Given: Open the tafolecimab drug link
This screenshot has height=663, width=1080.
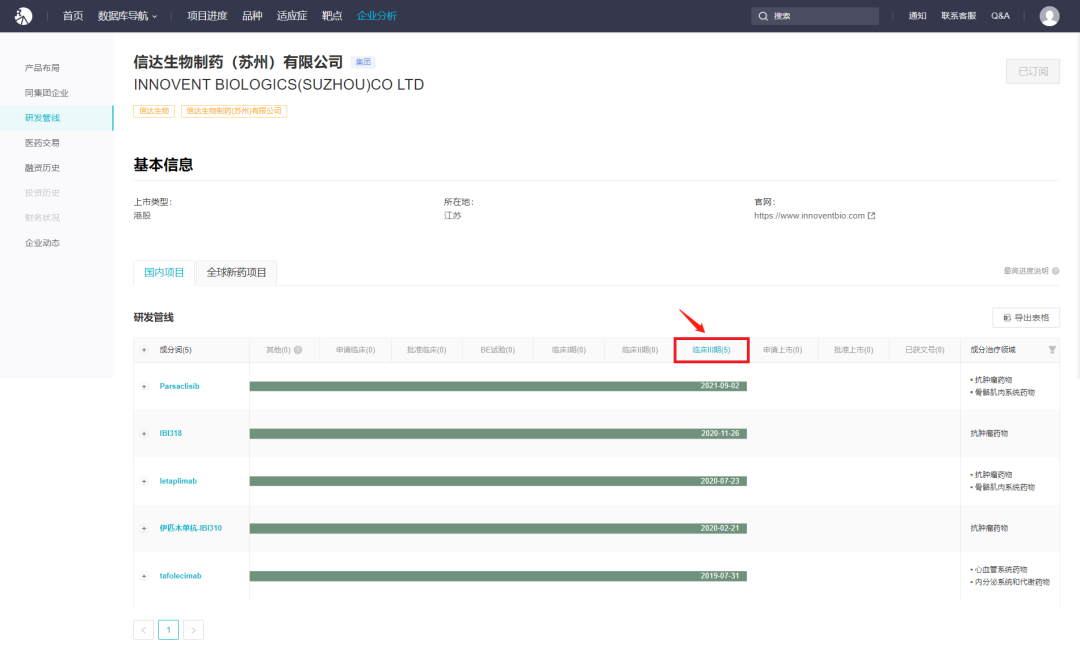Looking at the screenshot, I should (180, 576).
